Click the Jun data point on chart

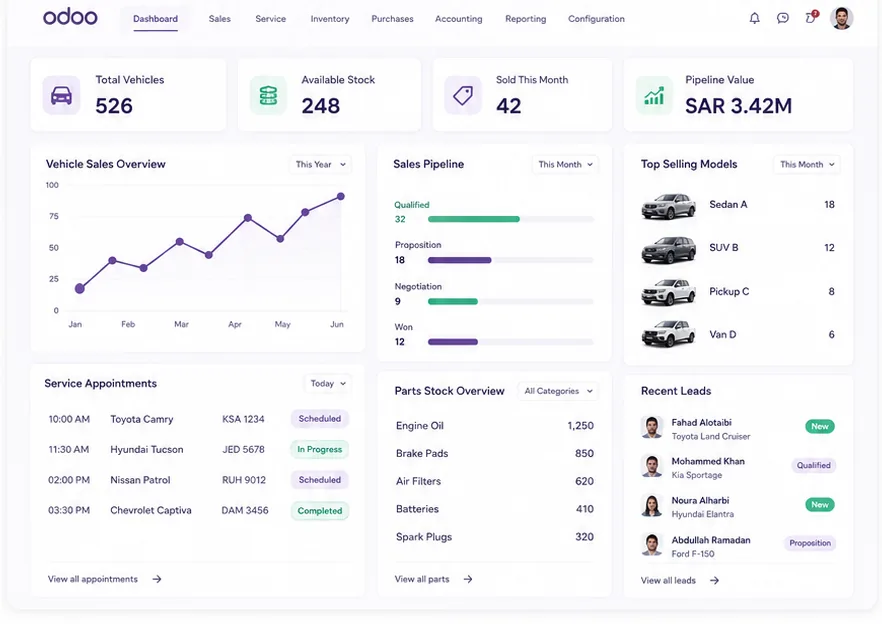[x=341, y=196]
